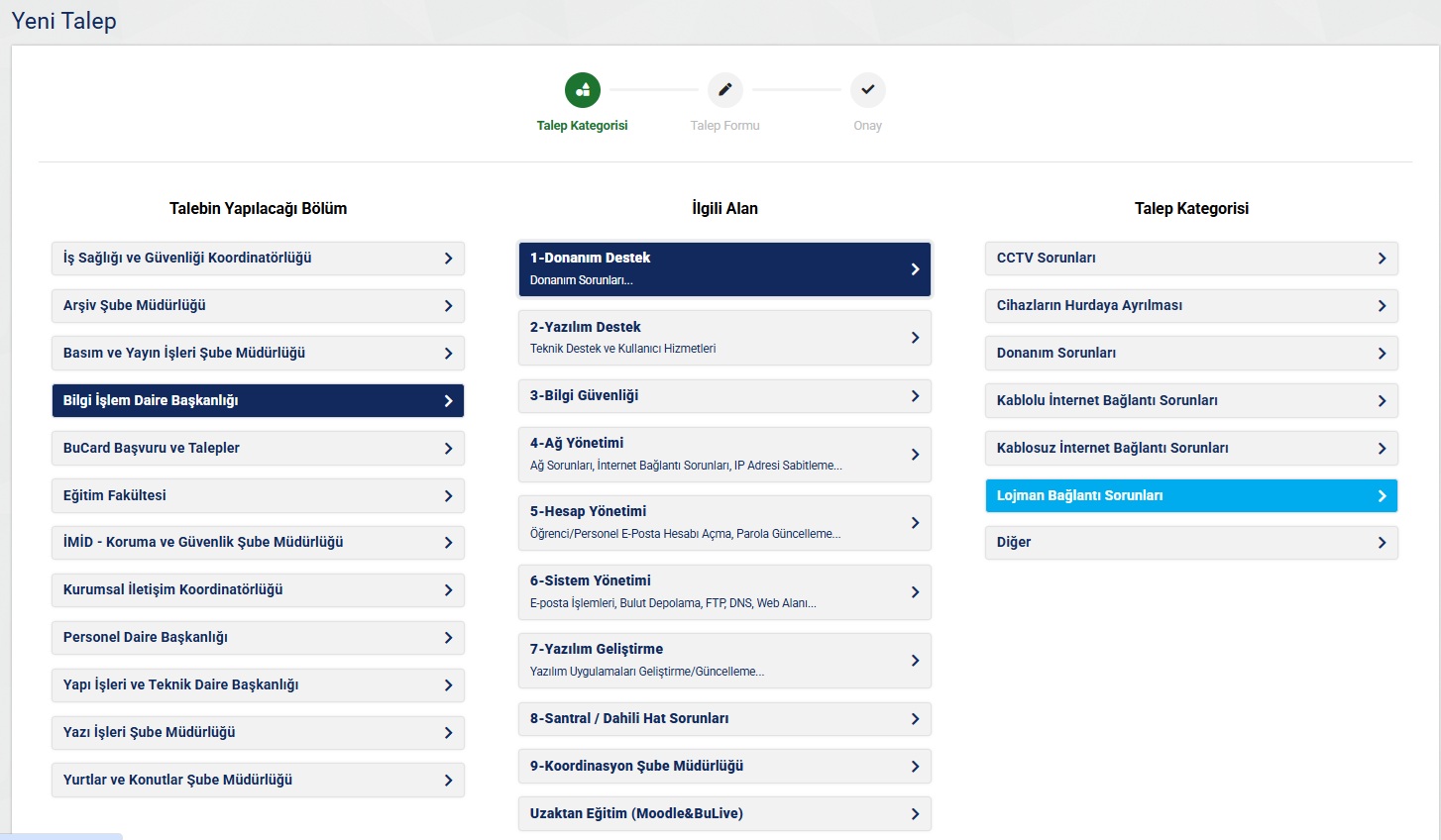Viewport: 1441px width, 840px height.
Task: Click chevron on Arşiv Şube Müdürlüğü row
Action: click(x=448, y=306)
